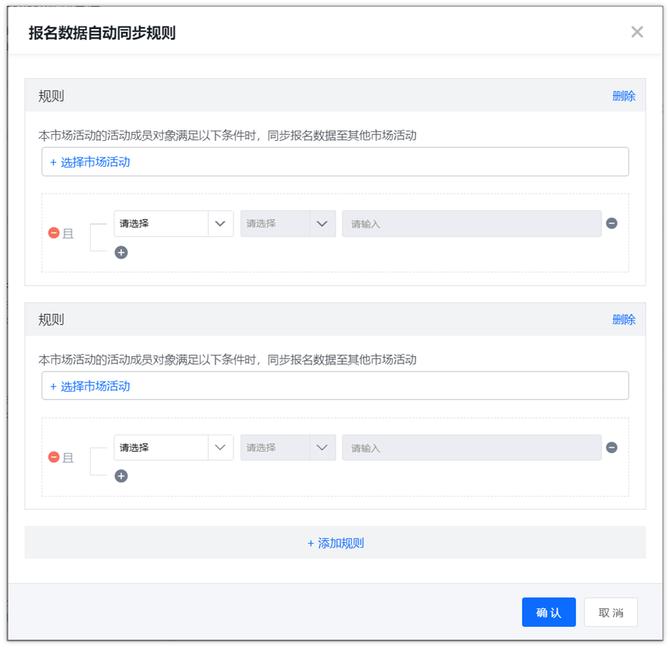Click the 请输入 value field in second rule
The image size is (670, 648).
pyautogui.click(x=471, y=448)
